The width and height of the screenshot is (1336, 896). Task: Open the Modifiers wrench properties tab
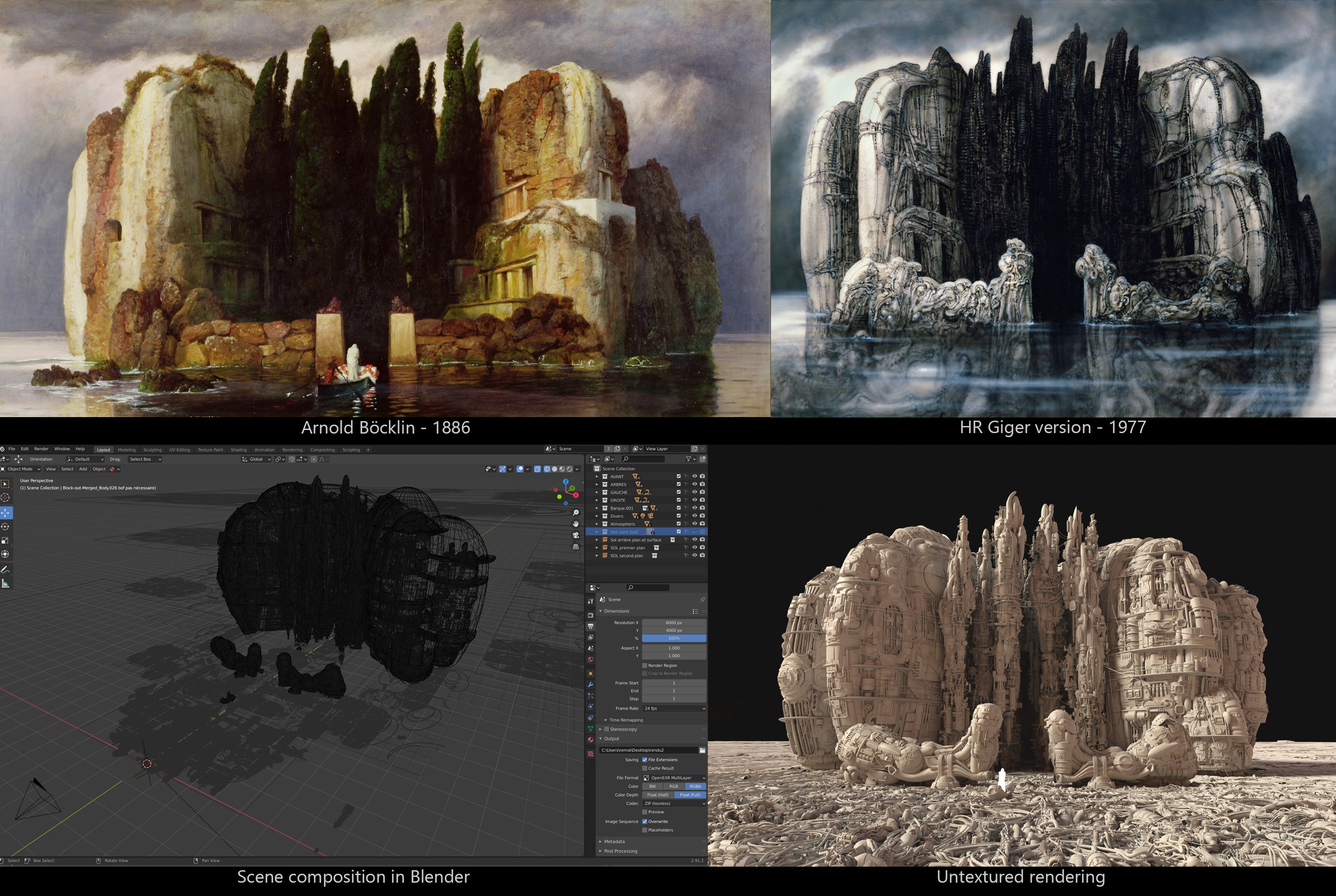591,685
